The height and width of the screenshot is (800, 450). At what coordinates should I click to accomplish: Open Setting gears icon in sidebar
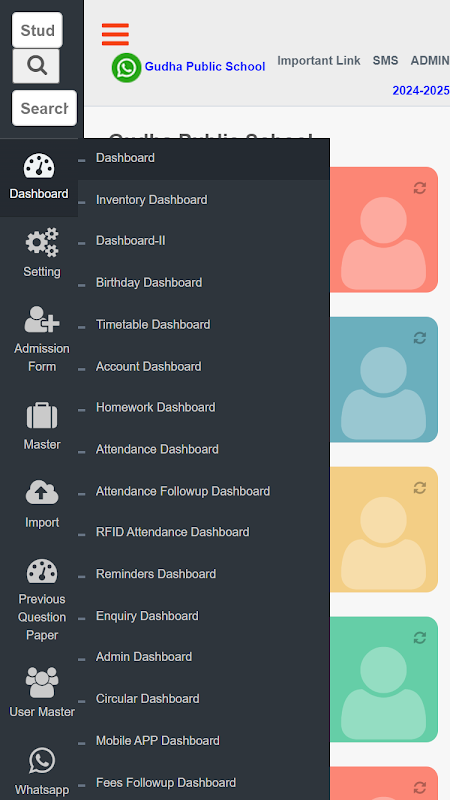pos(42,242)
